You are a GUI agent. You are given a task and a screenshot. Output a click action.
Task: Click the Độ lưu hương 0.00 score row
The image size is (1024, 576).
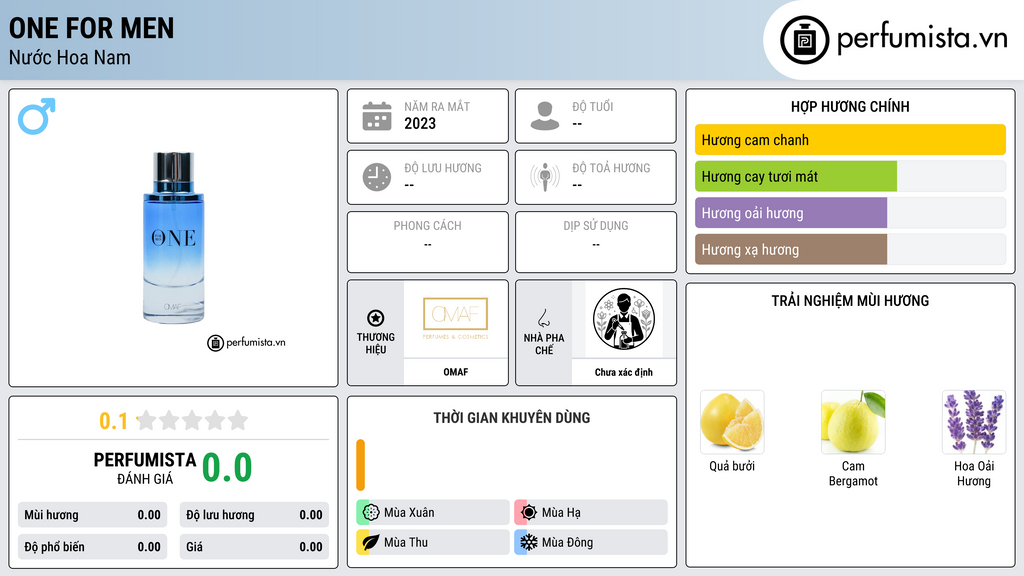[254, 515]
